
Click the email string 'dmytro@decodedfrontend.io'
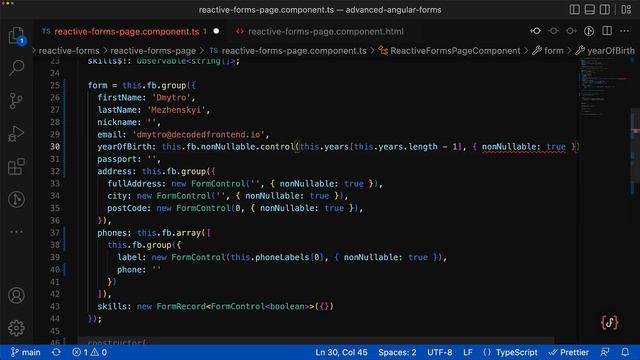point(198,134)
